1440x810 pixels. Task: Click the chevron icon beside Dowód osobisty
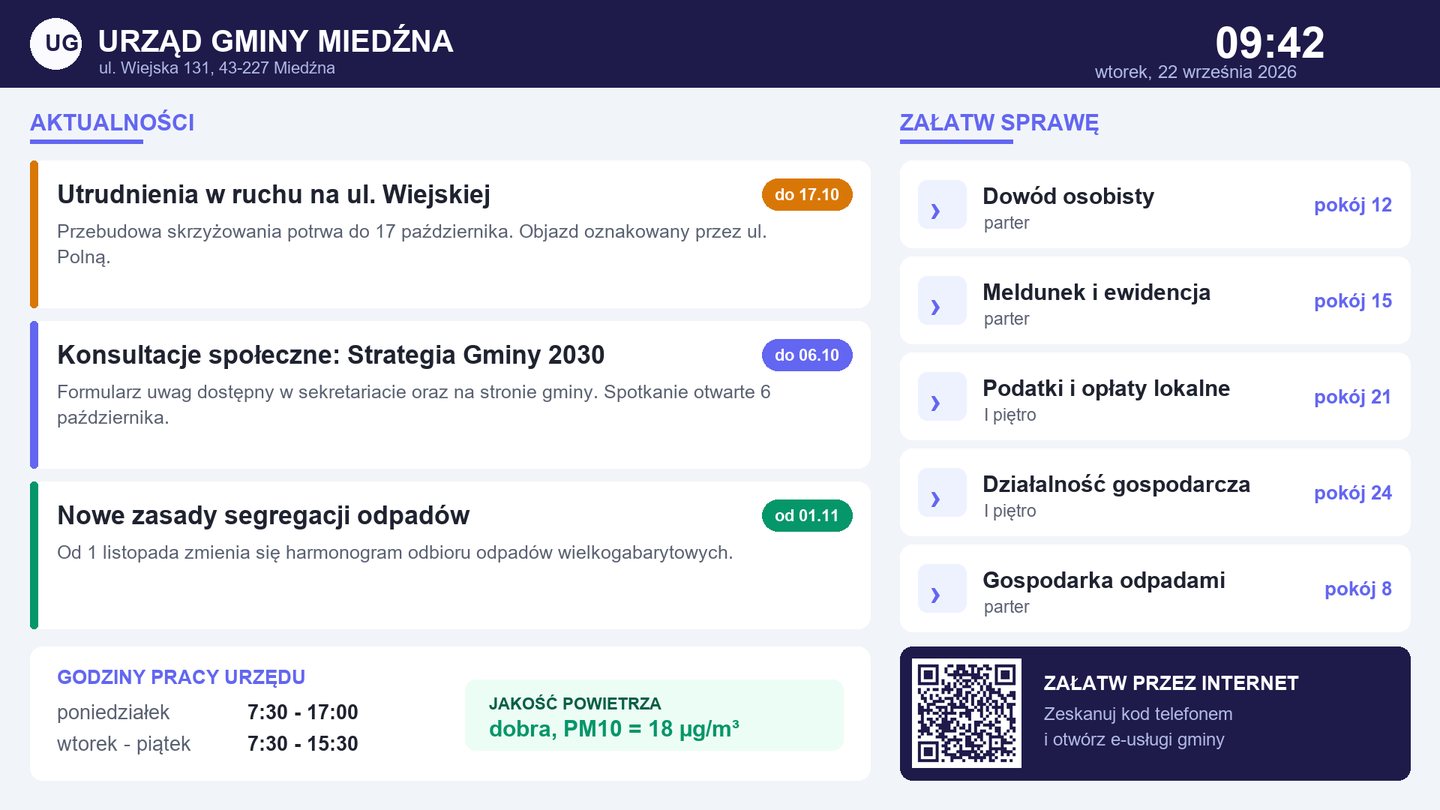[x=942, y=205]
